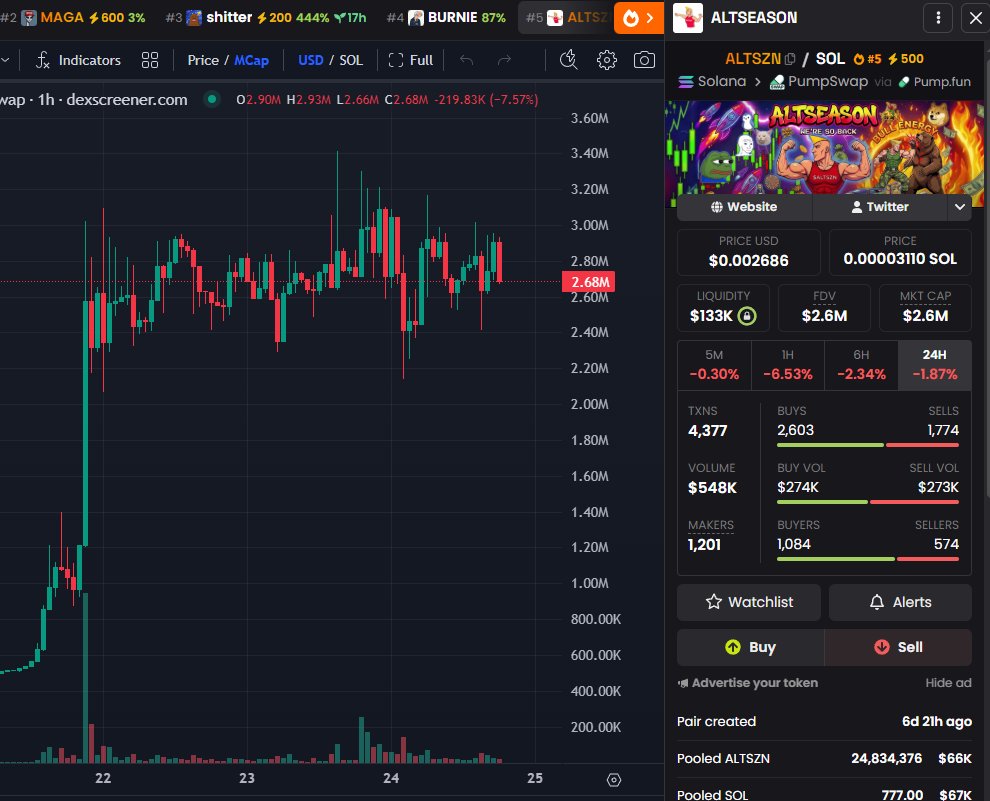Open trending tab #5 ALTSZ

pos(566,18)
